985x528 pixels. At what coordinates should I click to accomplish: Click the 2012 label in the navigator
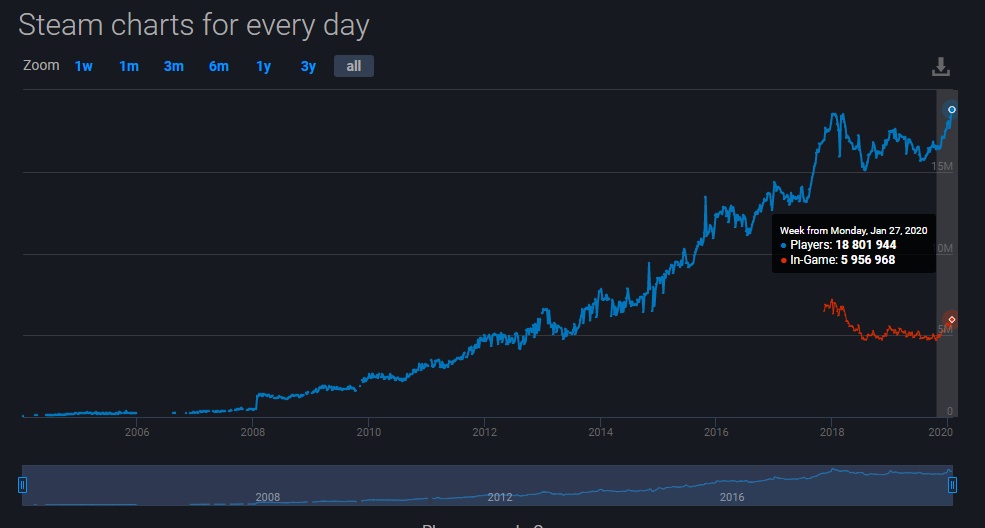500,497
